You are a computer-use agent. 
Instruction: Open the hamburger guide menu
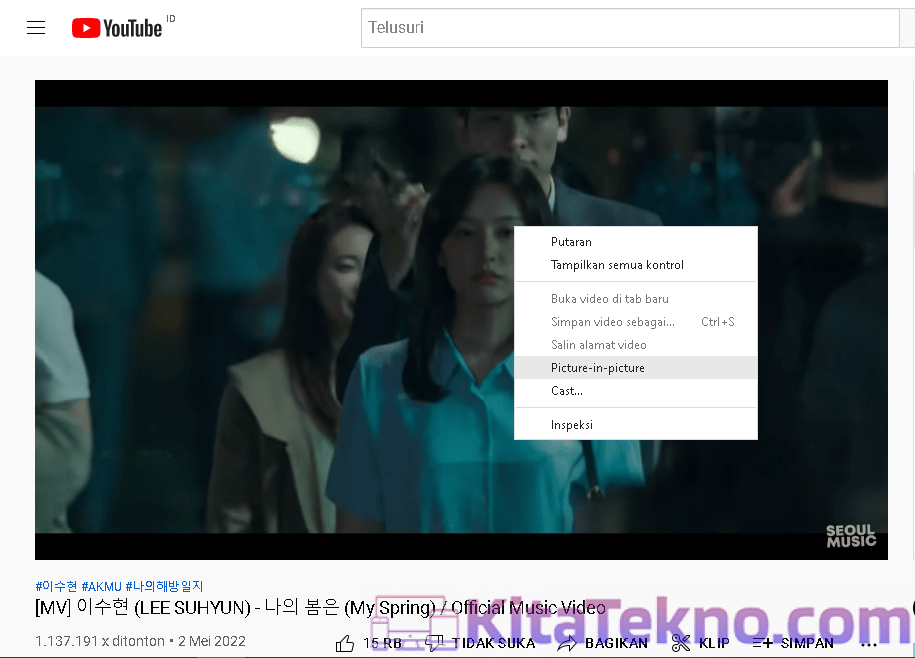(36, 27)
